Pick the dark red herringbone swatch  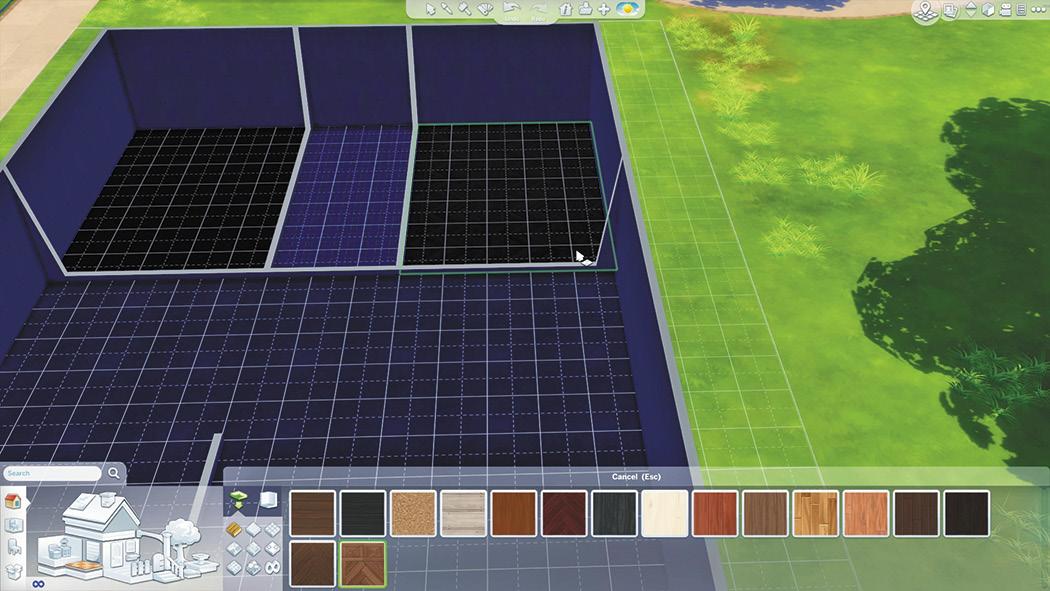click(564, 513)
